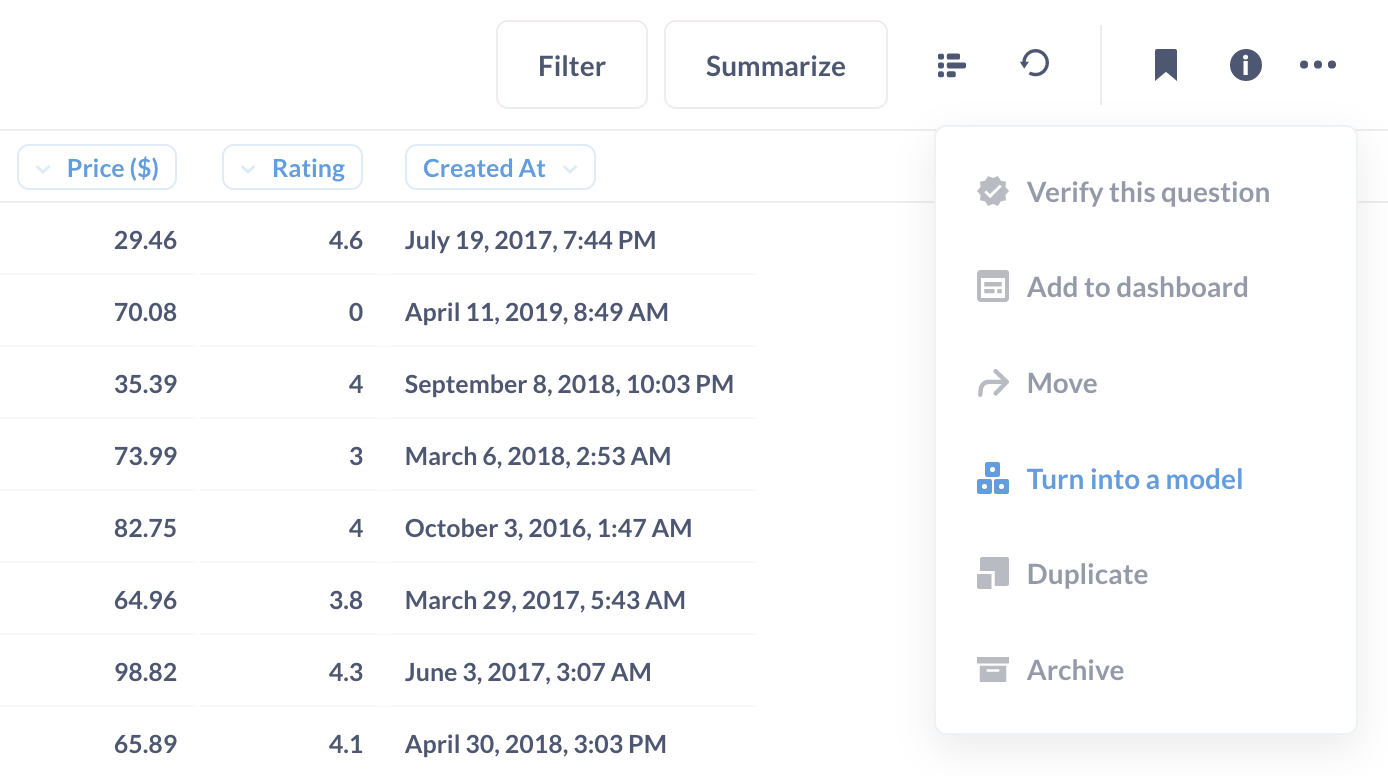This screenshot has width=1388, height=776.
Task: Select Add to dashboard menu option
Action: (x=1137, y=288)
